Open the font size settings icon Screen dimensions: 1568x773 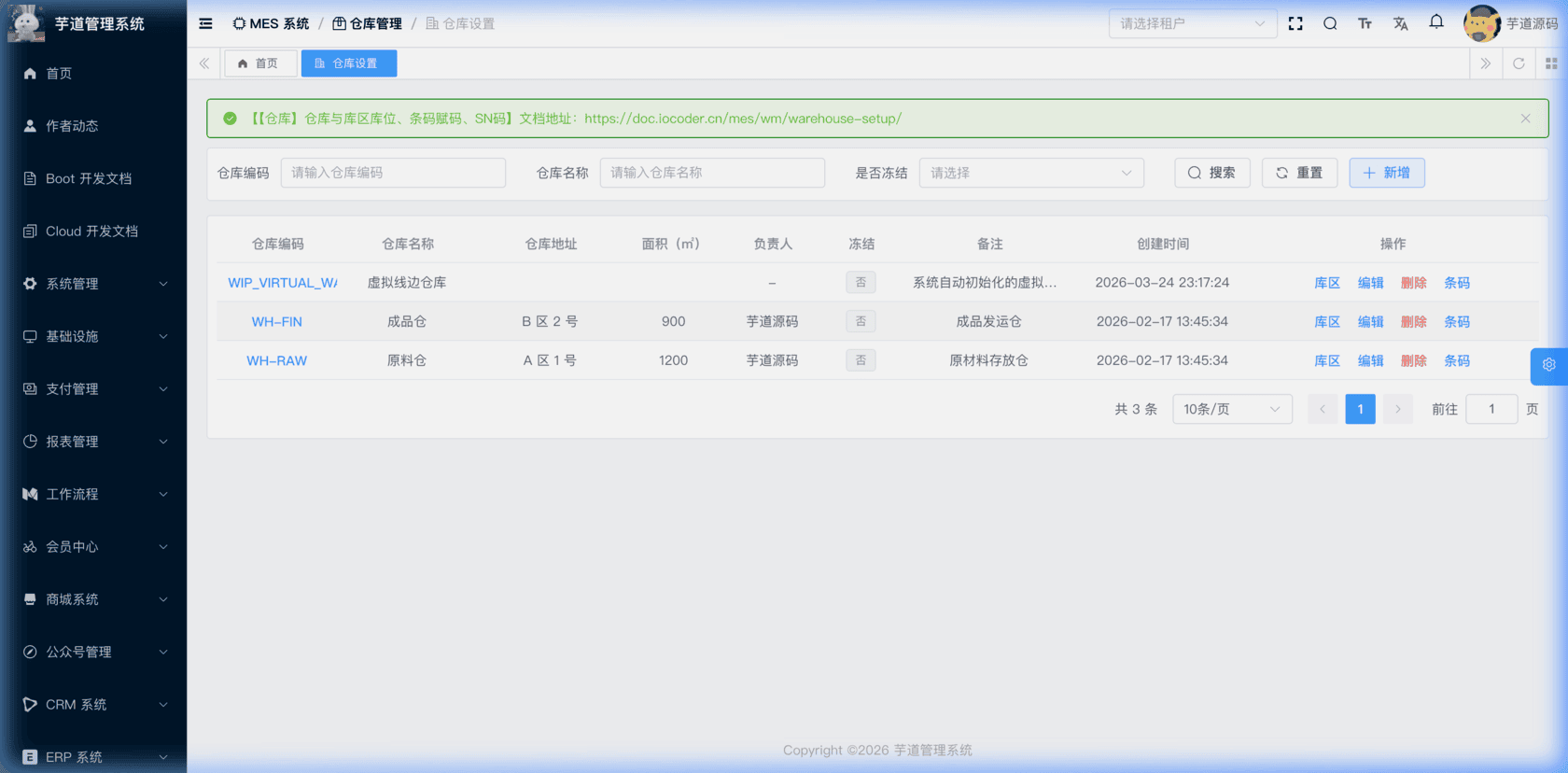[1365, 23]
